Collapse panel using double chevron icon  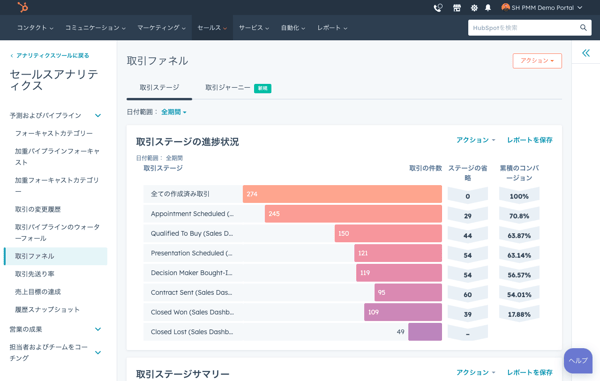[586, 53]
